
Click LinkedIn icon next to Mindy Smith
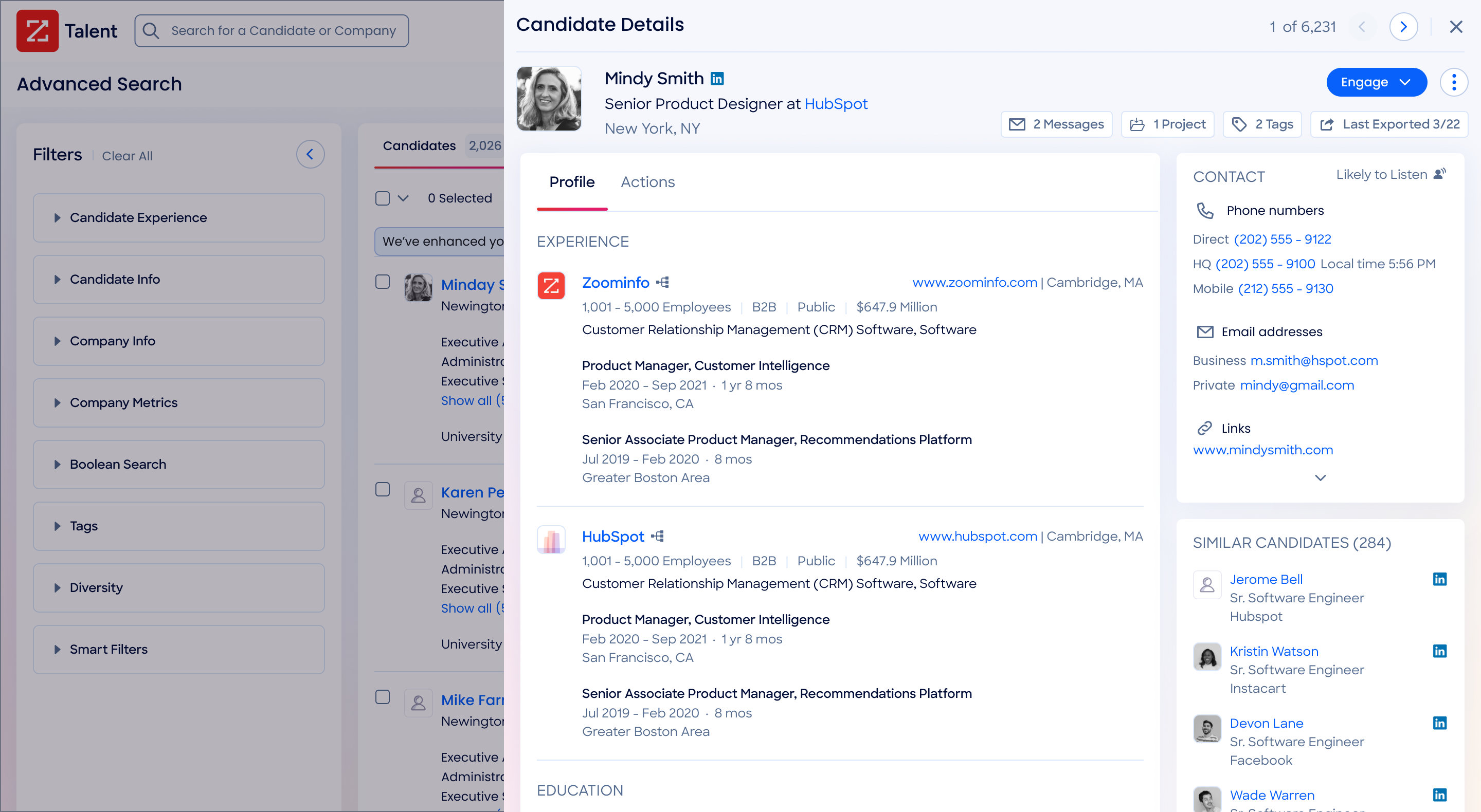[x=717, y=79]
